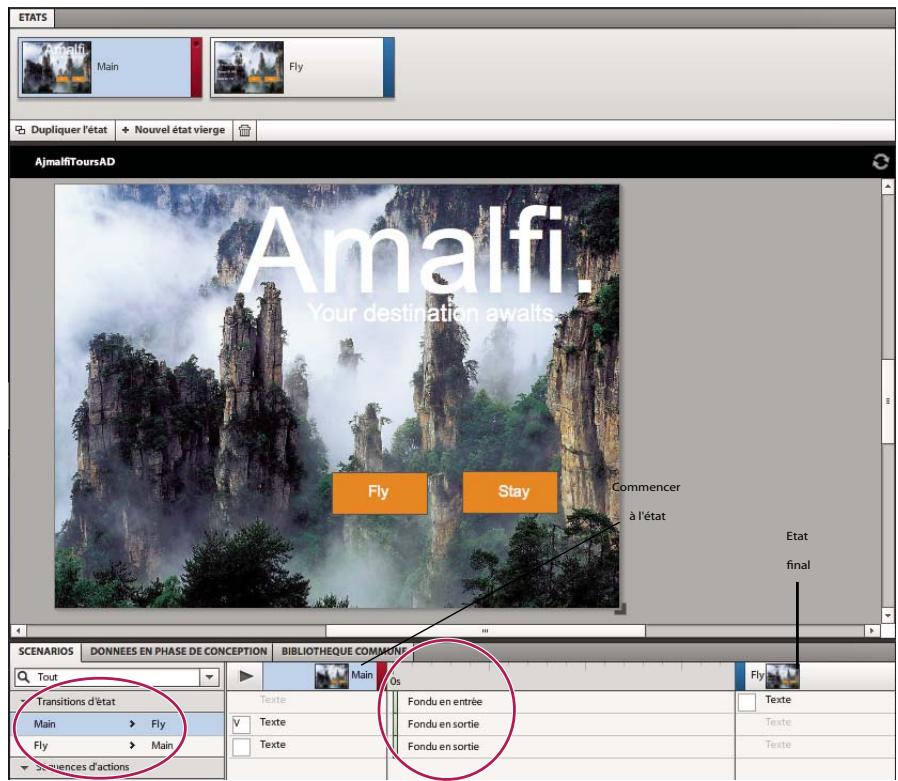Open the Tout filter dropdown arrow
Screen dimensions: 898x781
tap(210, 677)
